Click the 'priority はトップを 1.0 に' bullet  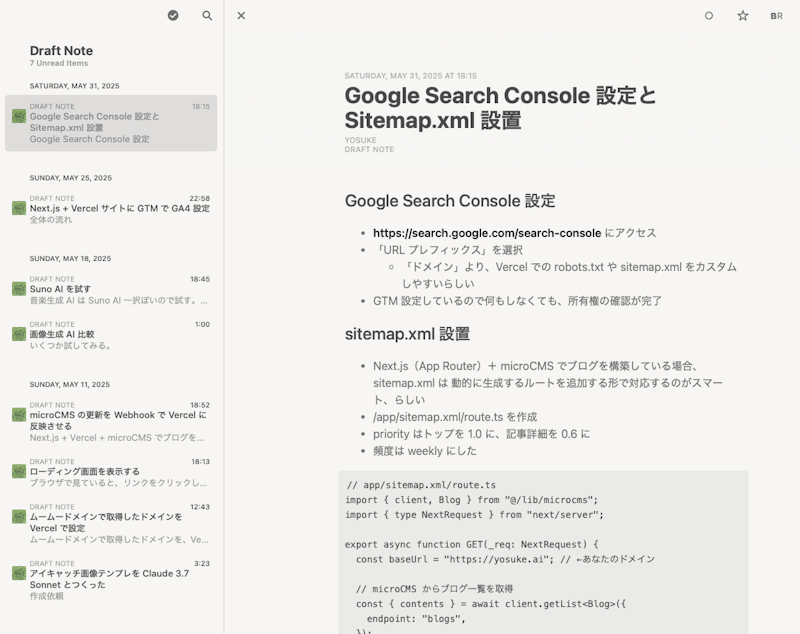pos(482,434)
